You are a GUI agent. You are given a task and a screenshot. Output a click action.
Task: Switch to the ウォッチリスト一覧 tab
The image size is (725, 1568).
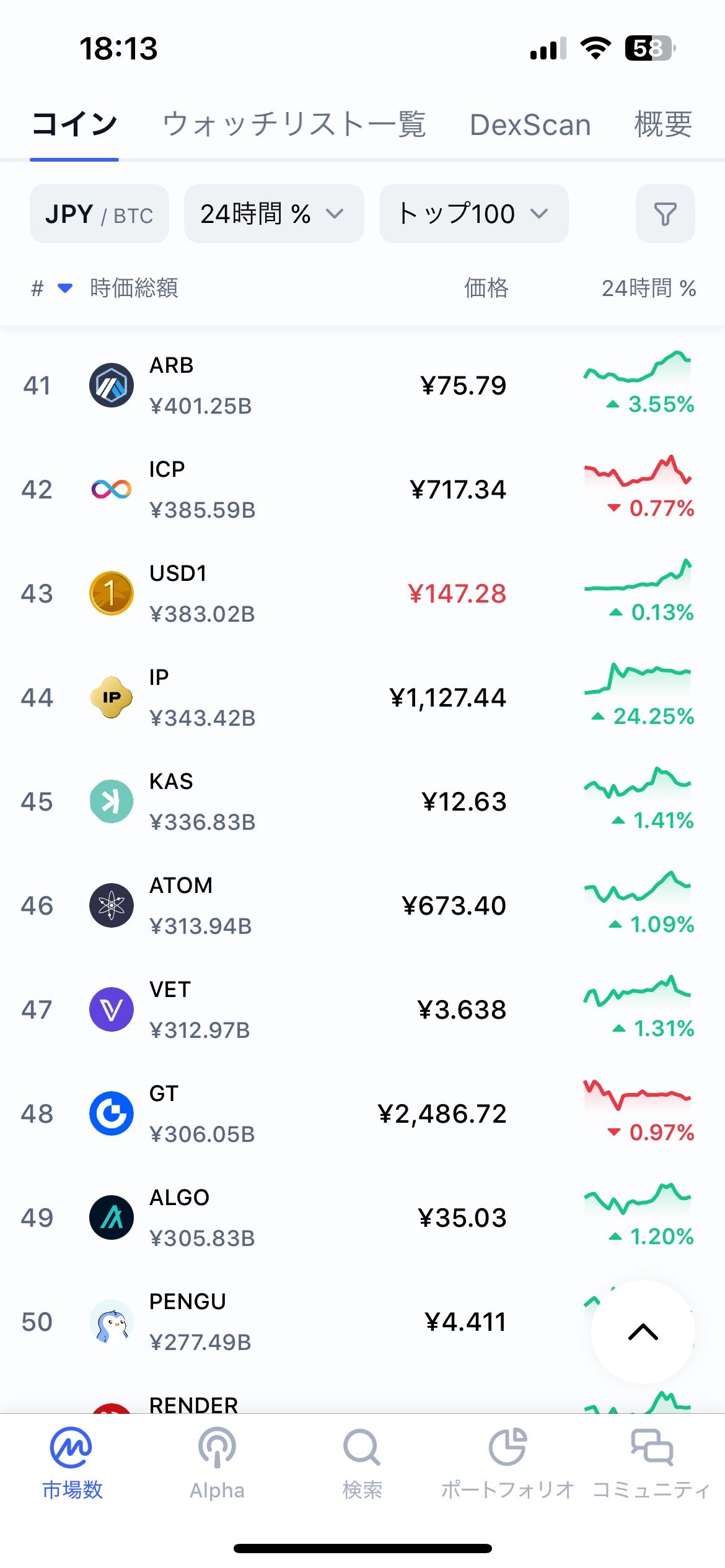(294, 124)
